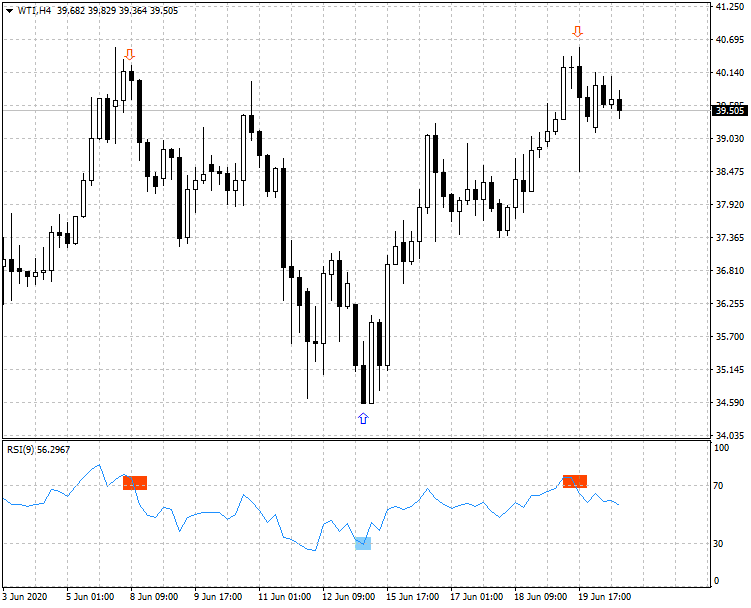The height and width of the screenshot is (608, 751).
Task: Click the 36.810 price scale label
Action: (x=729, y=271)
